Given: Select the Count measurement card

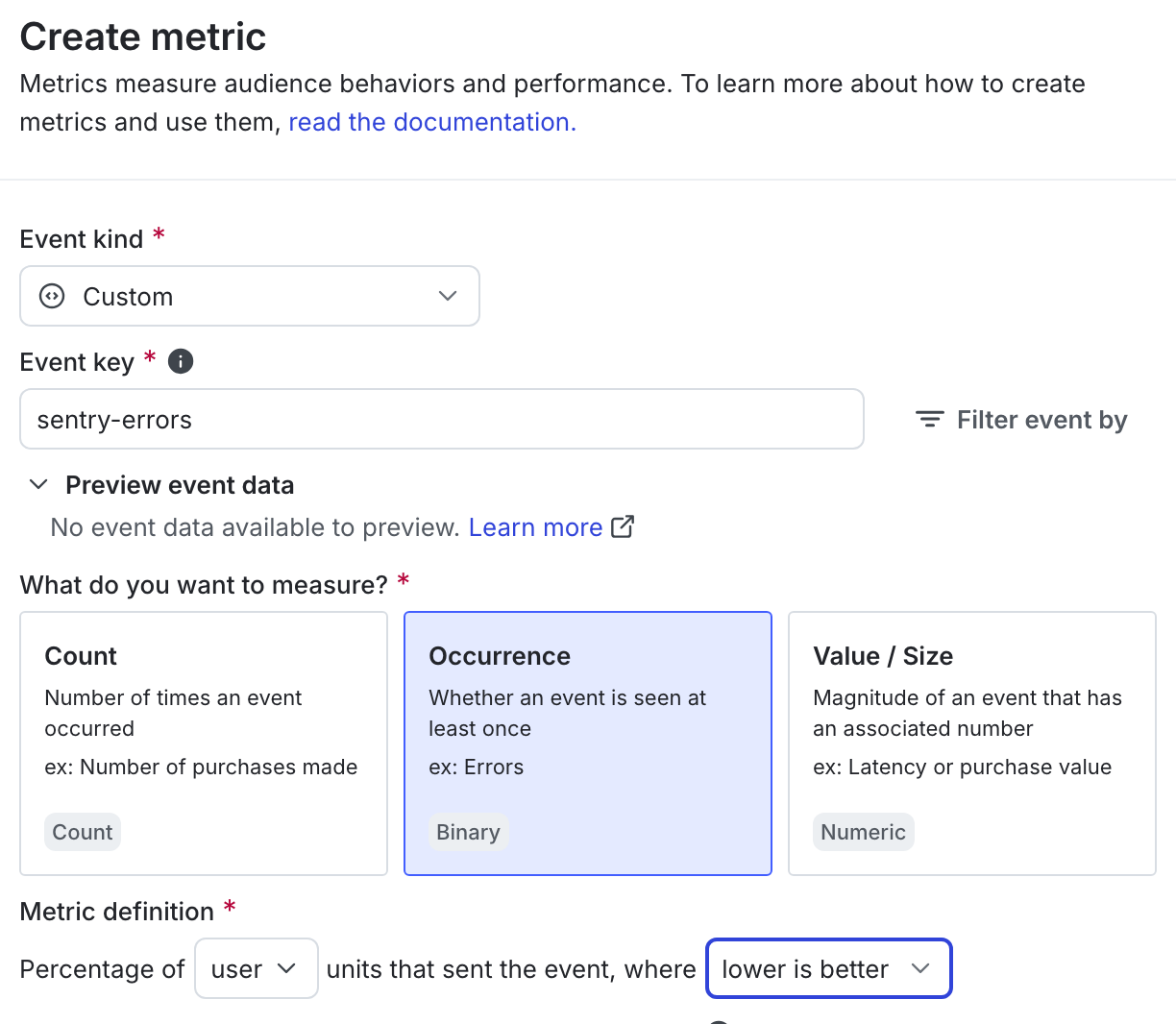Looking at the screenshot, I should (x=203, y=743).
